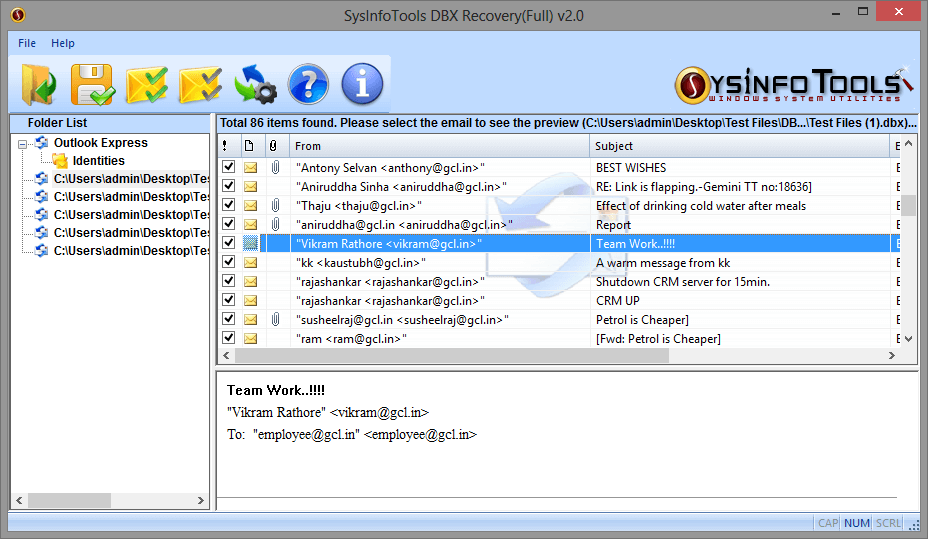Click the refresh arrows with gear icon
Screen dimensions: 928x539
(255, 85)
